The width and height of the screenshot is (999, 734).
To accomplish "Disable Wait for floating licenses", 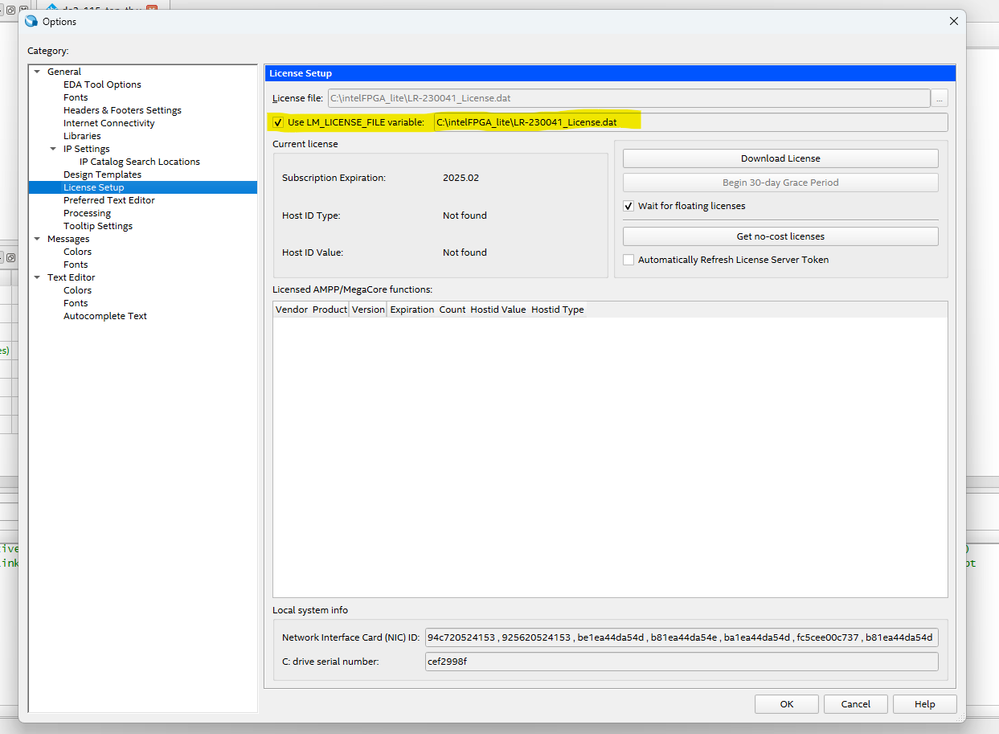I will [x=628, y=206].
